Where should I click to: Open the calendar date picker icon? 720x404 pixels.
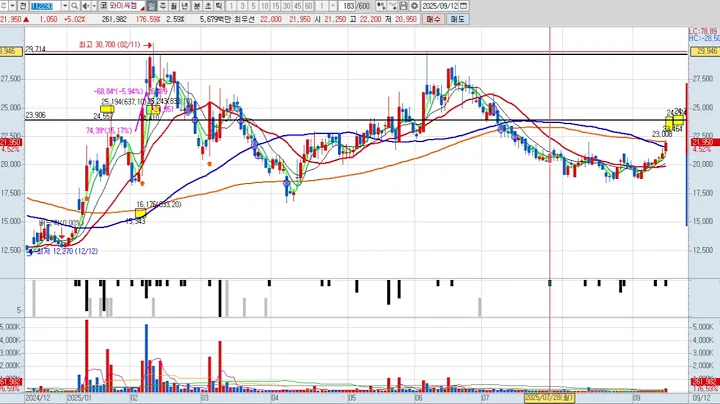click(464, 6)
